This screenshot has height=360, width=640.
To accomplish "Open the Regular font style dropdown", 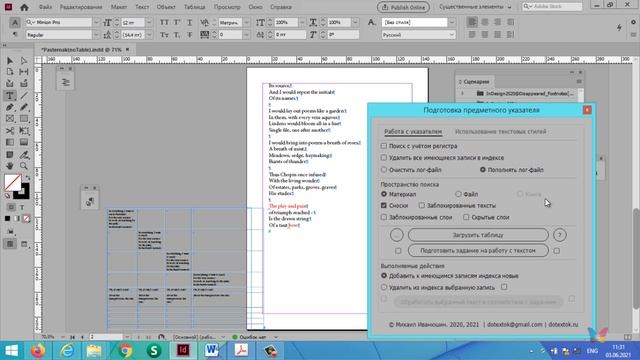I will pyautogui.click(x=96, y=35).
